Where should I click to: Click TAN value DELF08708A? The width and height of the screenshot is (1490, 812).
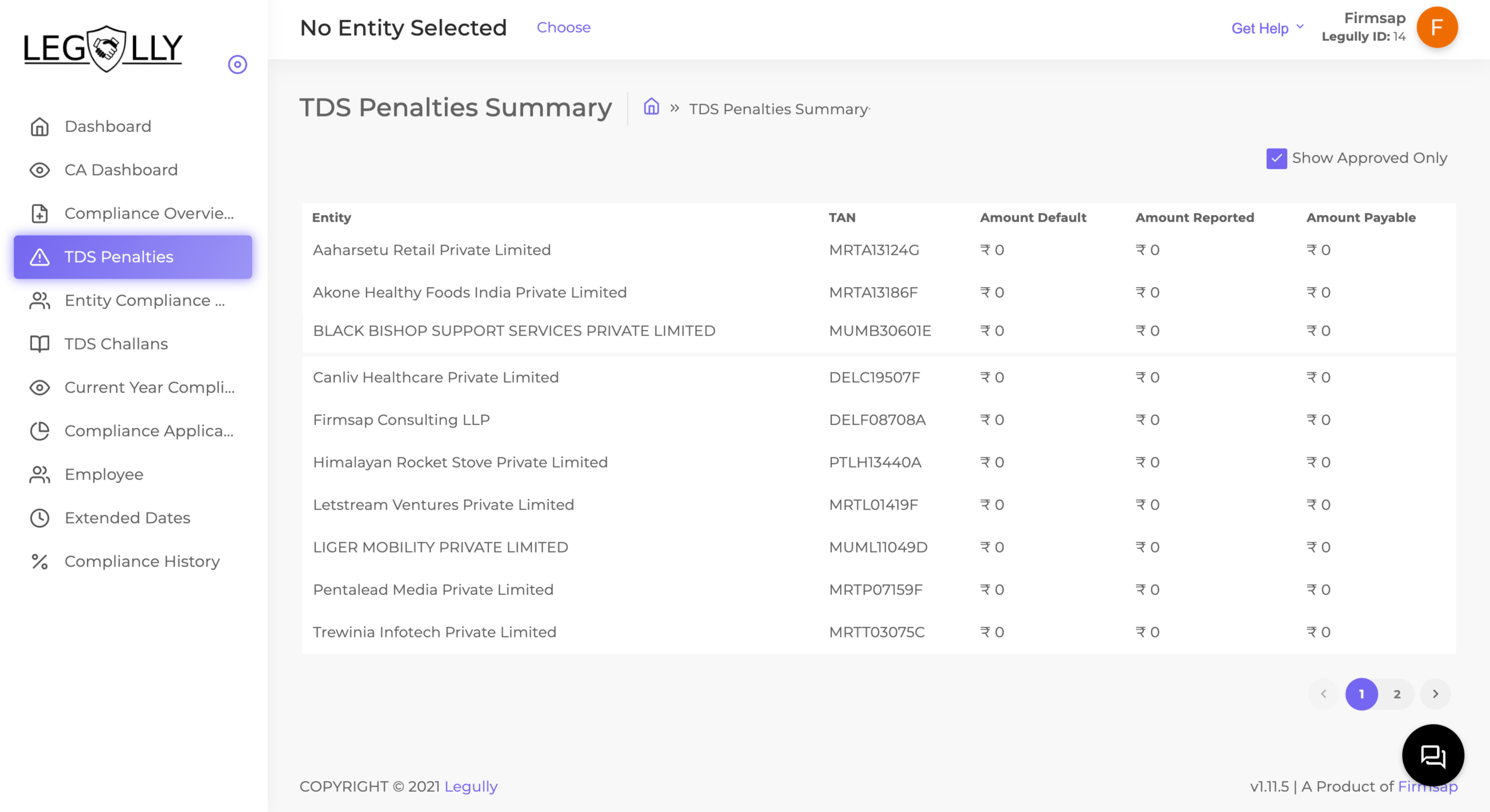(x=877, y=419)
